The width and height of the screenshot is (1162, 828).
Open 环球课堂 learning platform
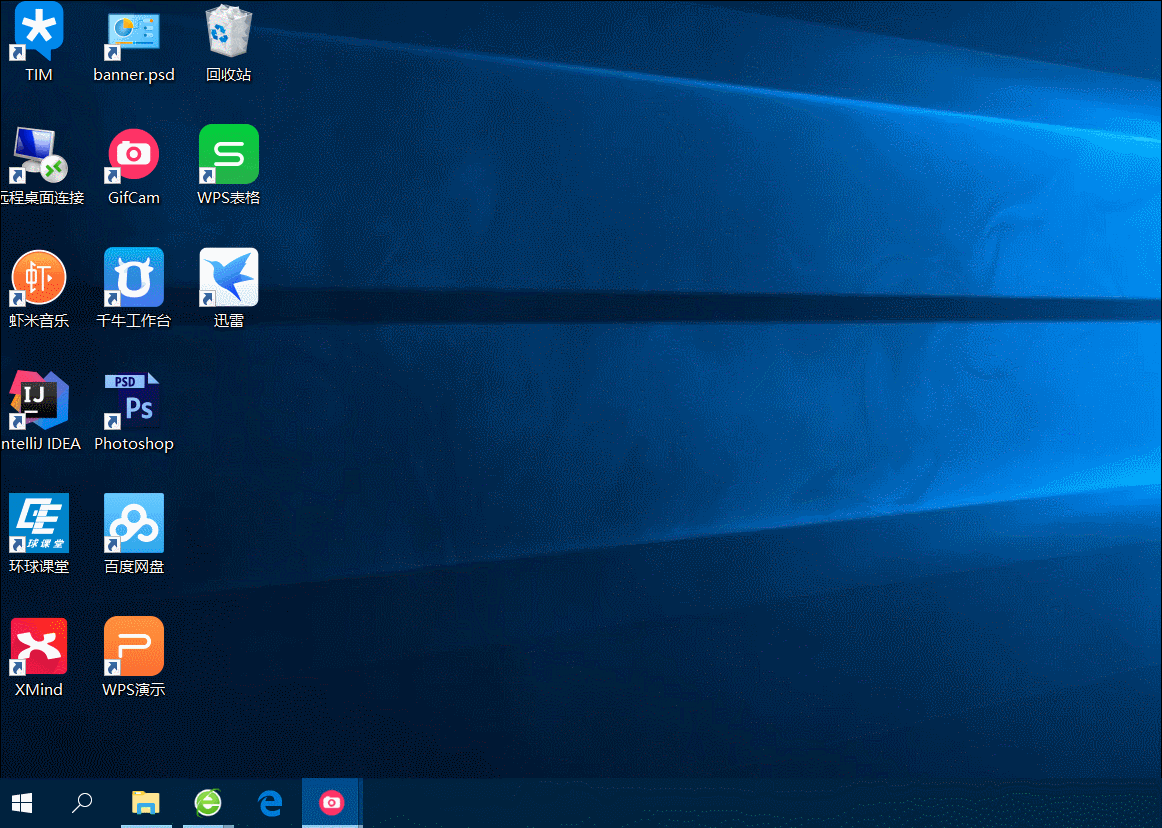(38, 522)
